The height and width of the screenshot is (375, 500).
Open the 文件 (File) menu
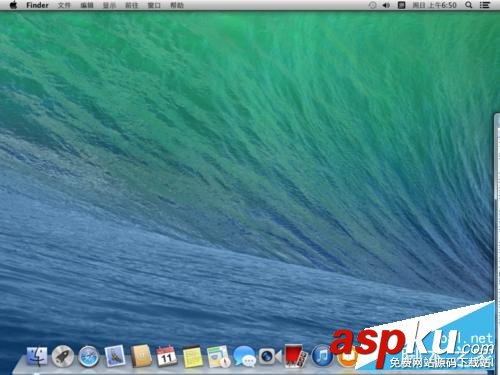pyautogui.click(x=64, y=5)
